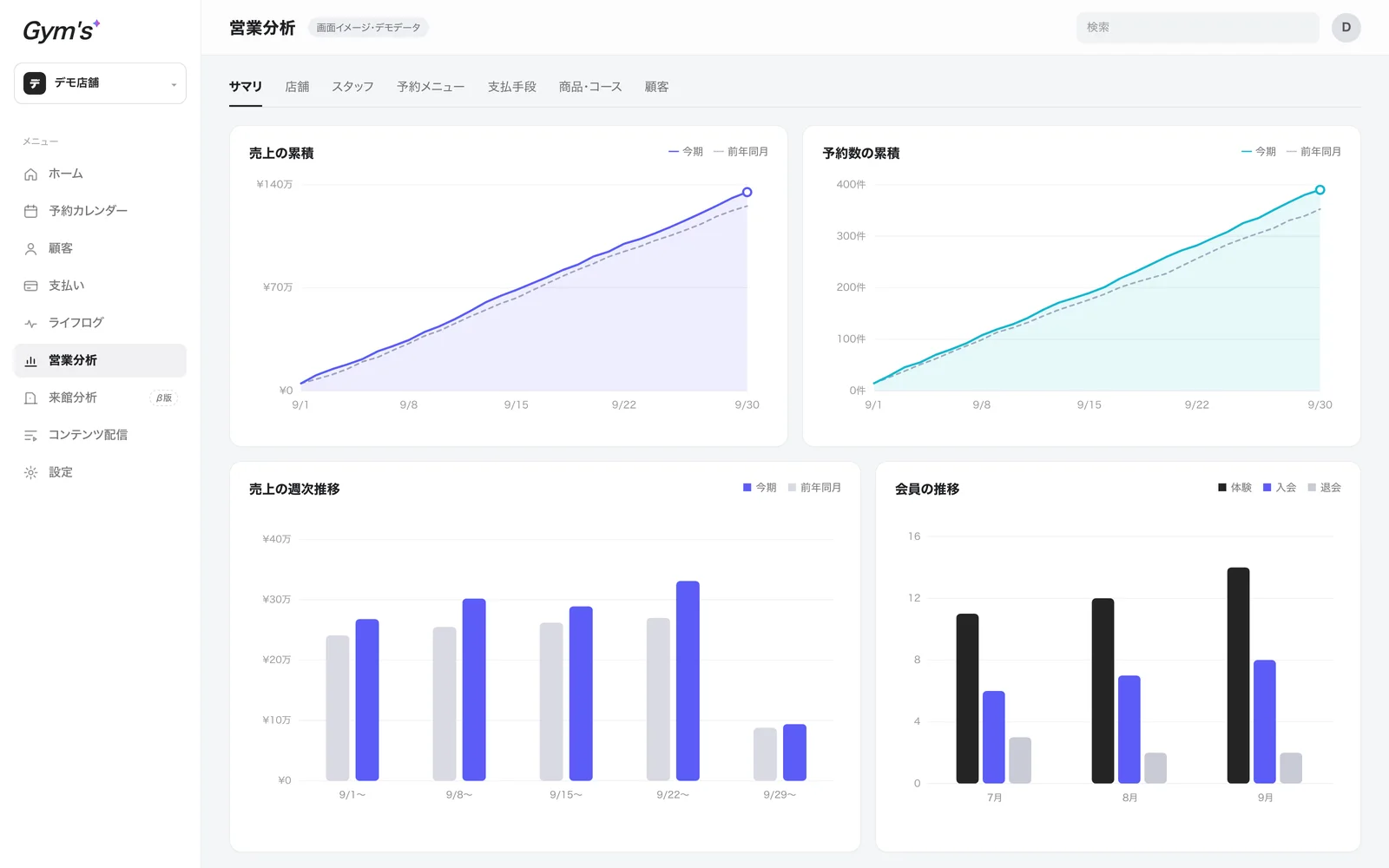Image resolution: width=1389 pixels, height=868 pixels.
Task: Toggle 今期 legend in 予約数の累積 chart
Action: [x=1259, y=151]
